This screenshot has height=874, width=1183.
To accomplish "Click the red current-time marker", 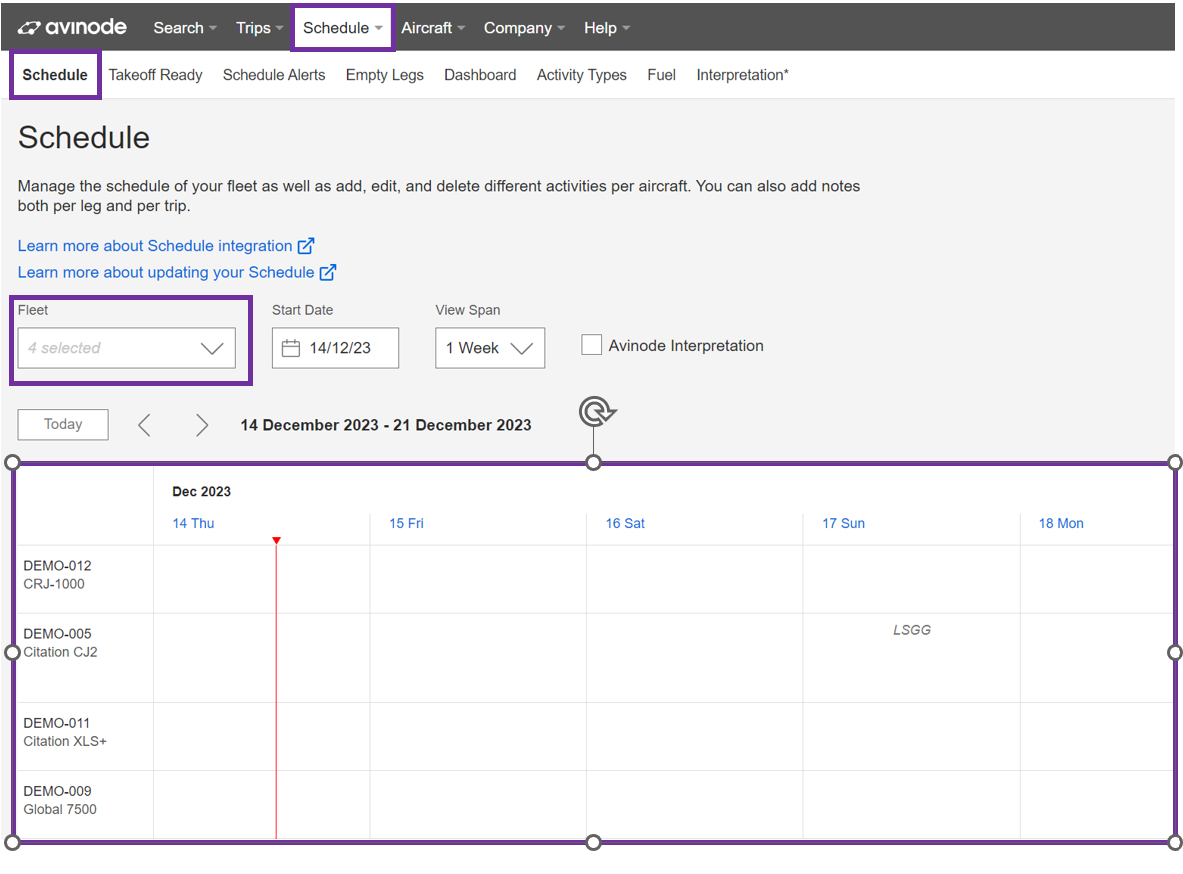I will point(277,540).
